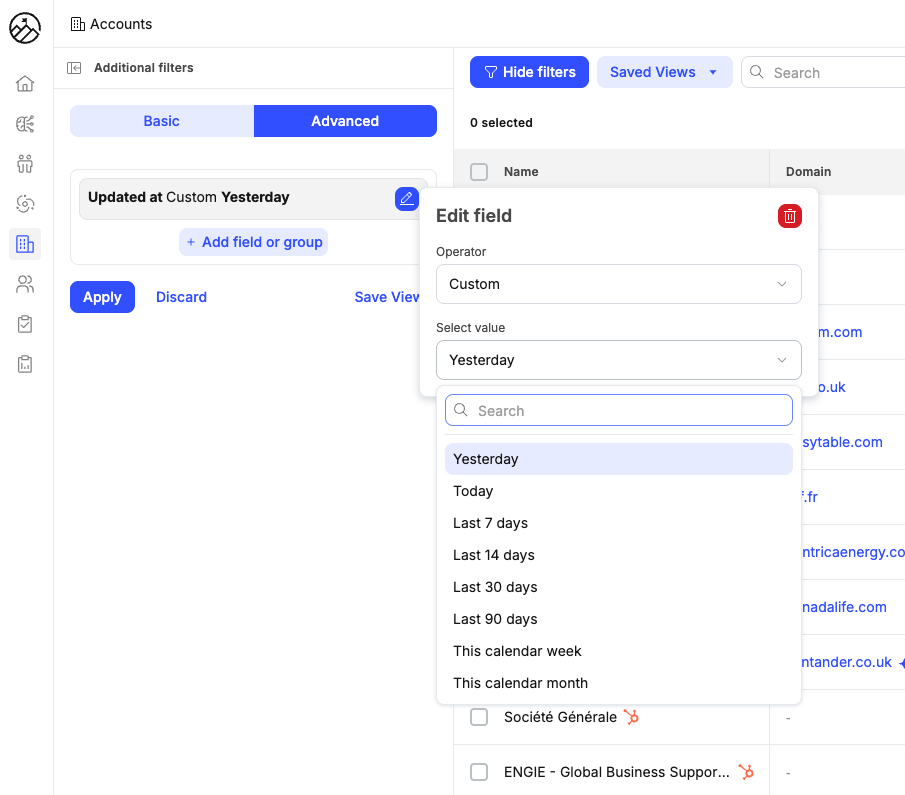Check the Société Générale row checkbox

pyautogui.click(x=479, y=717)
